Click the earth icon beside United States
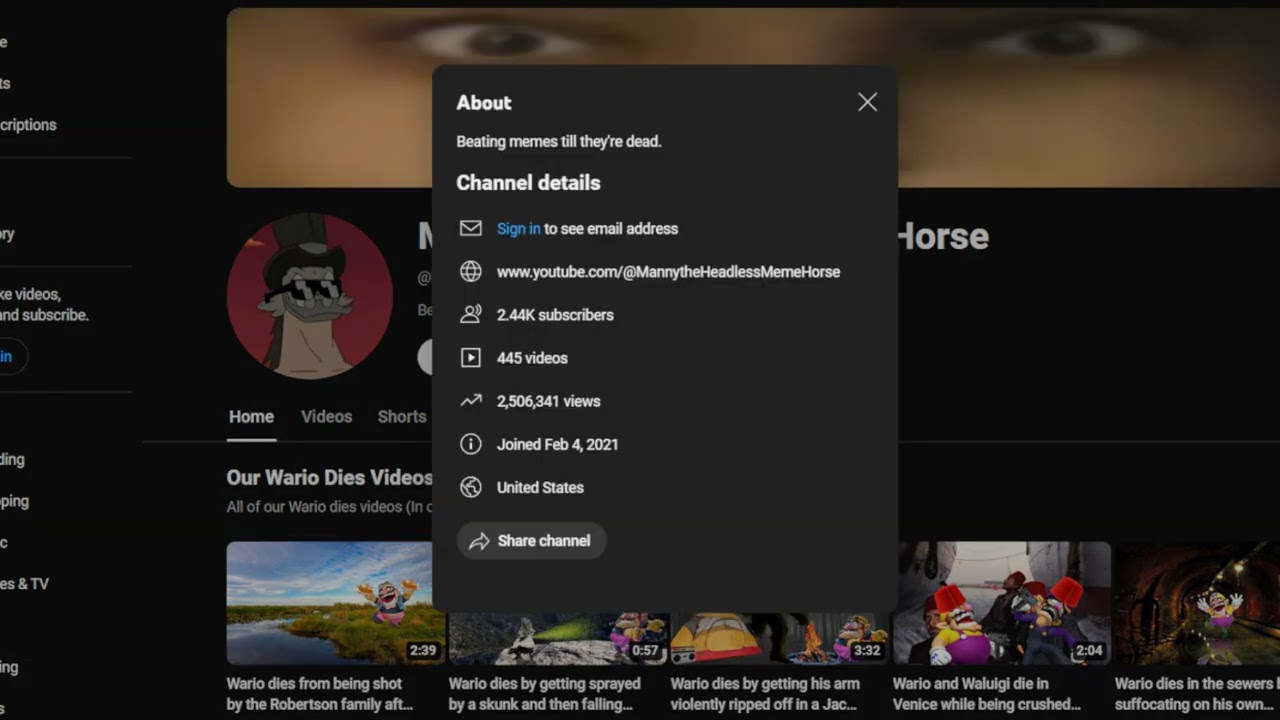Screen dimensions: 1280x720 click(470, 487)
